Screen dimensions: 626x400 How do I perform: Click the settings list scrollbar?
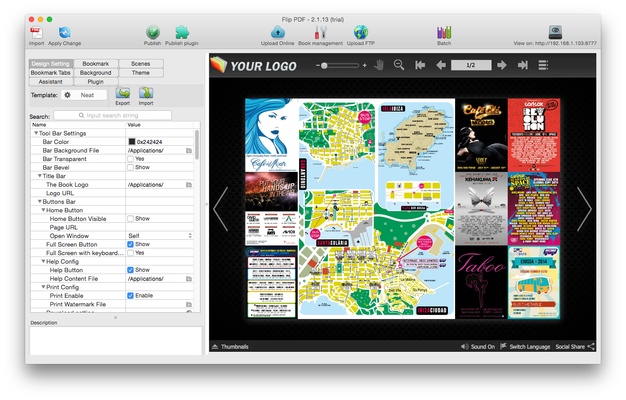click(197, 145)
